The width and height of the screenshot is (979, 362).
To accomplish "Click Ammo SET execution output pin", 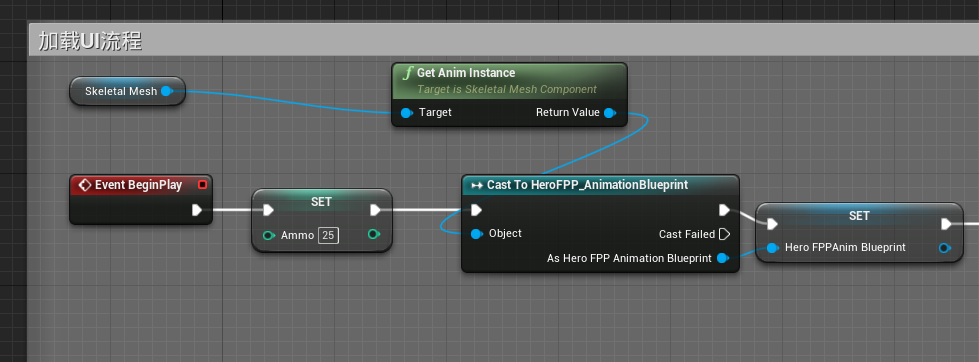I will [x=375, y=210].
